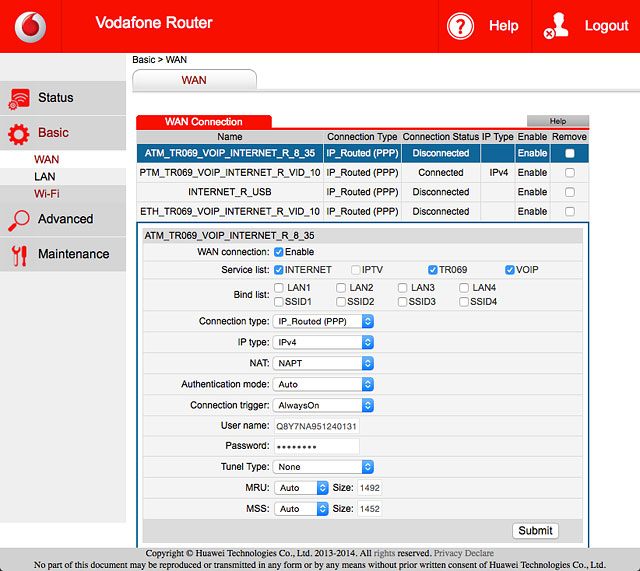Click the MRU Size field
This screenshot has height=571, width=640.
(x=369, y=488)
